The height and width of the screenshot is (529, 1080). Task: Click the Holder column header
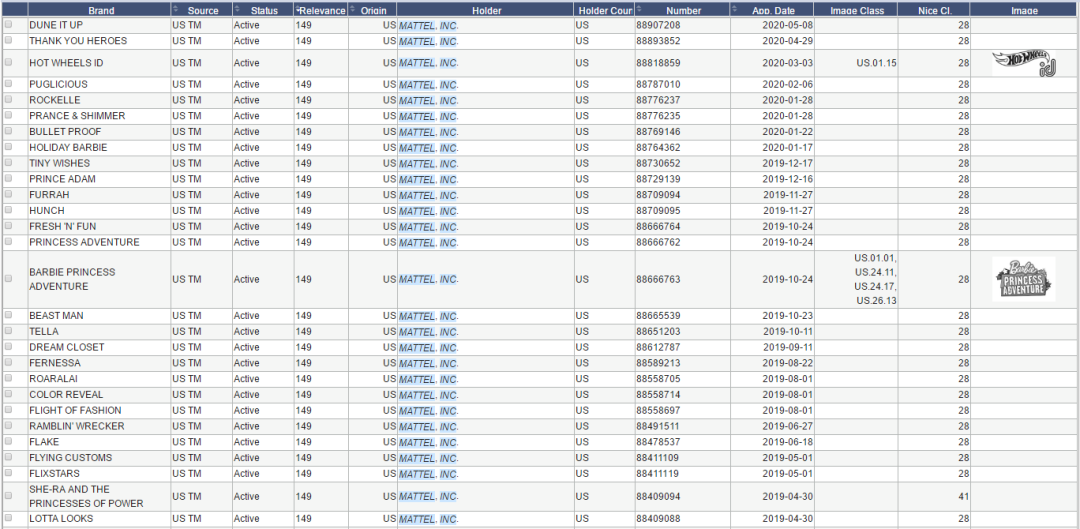tap(486, 10)
